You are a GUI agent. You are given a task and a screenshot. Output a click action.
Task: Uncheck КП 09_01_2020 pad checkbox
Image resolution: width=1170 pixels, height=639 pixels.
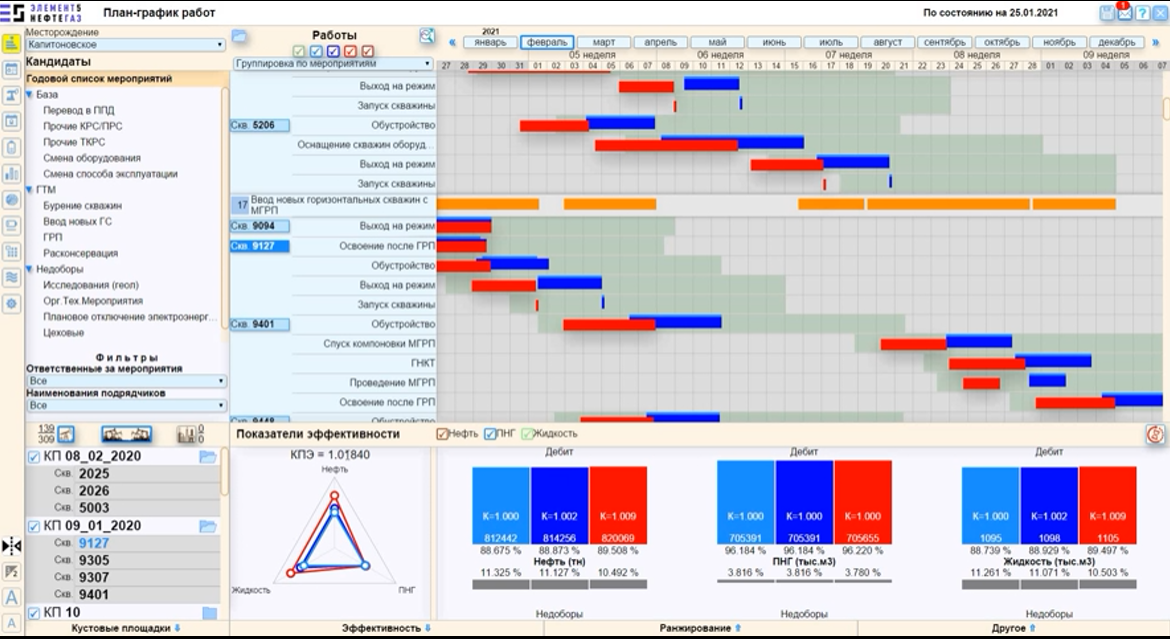[34, 526]
